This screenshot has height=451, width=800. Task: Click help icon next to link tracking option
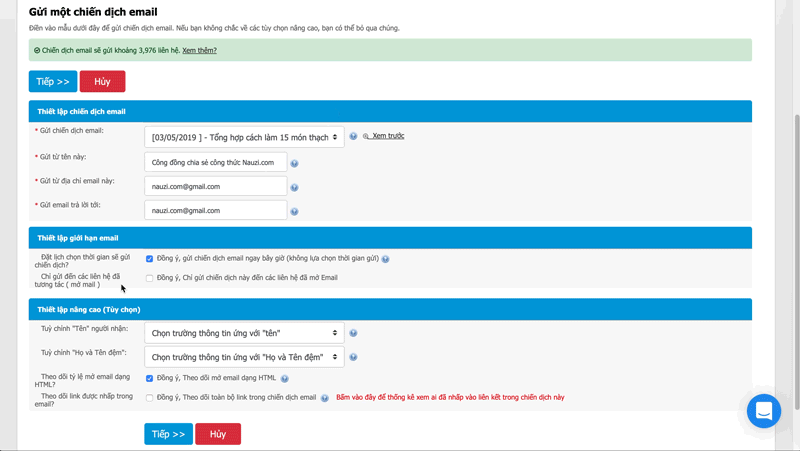click(325, 398)
